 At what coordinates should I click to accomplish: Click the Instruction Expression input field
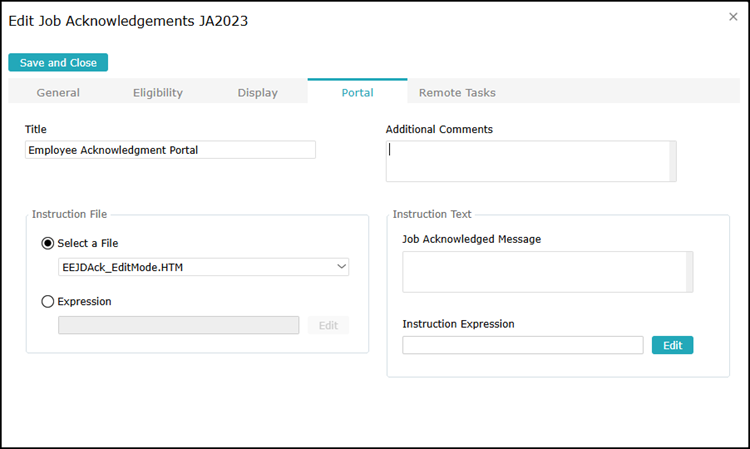[522, 345]
